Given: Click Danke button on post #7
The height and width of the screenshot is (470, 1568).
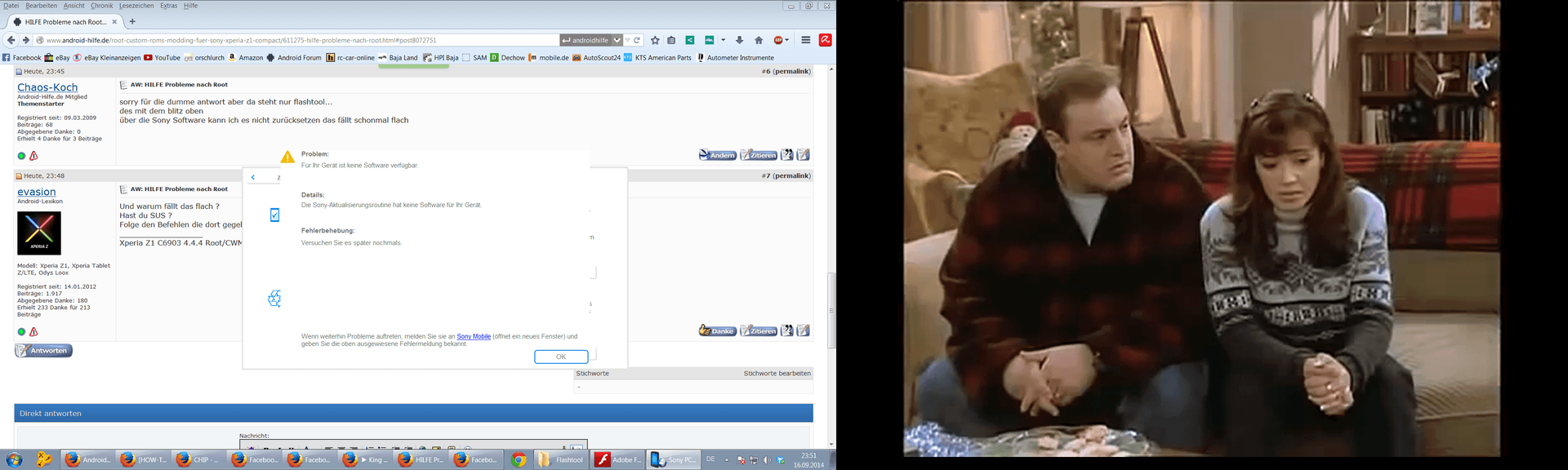Looking at the screenshot, I should click(718, 330).
